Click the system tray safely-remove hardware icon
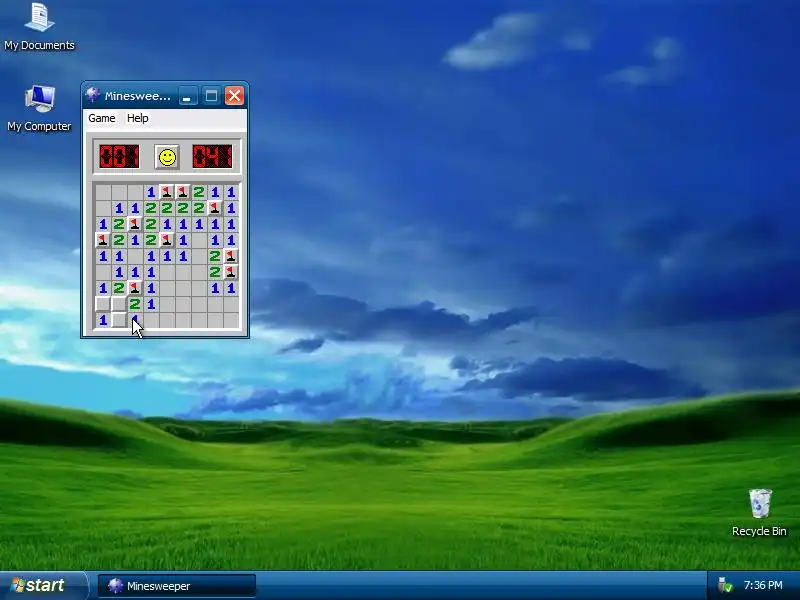Viewport: 800px width, 600px height. (724, 585)
